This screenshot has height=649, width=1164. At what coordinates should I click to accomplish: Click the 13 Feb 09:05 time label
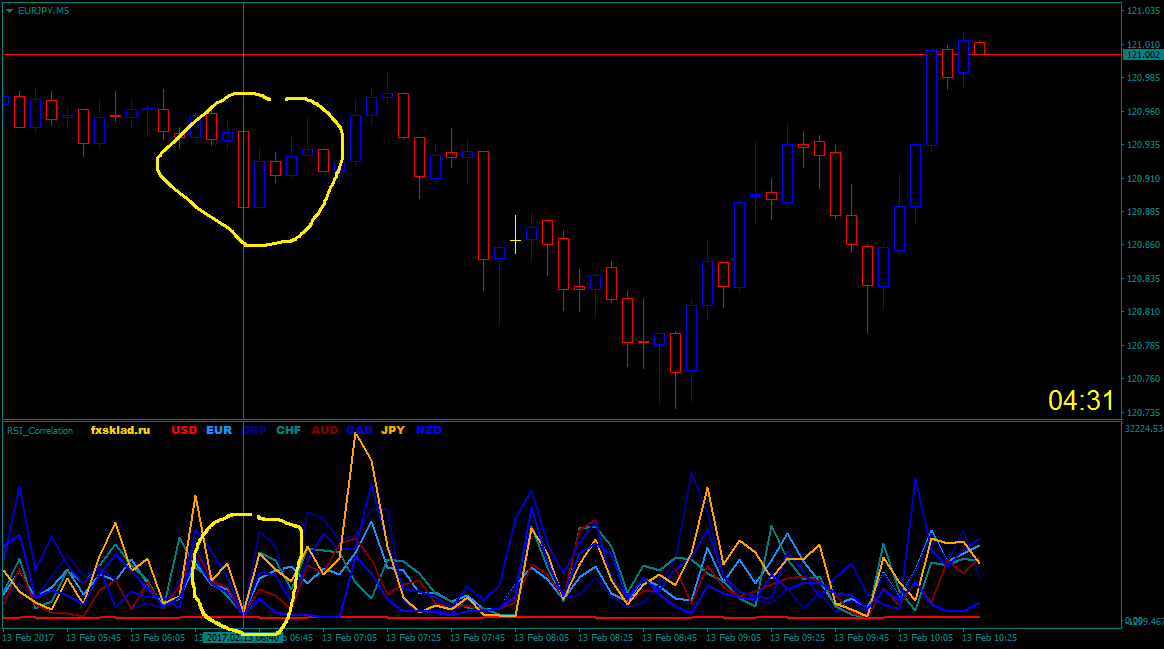pos(733,638)
